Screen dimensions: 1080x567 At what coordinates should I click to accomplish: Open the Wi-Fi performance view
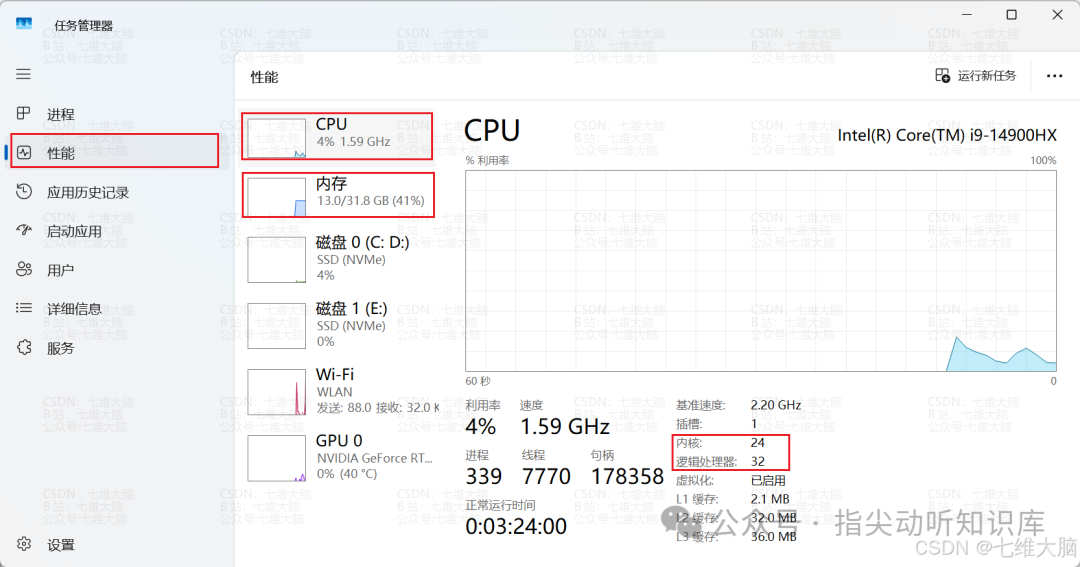point(340,390)
